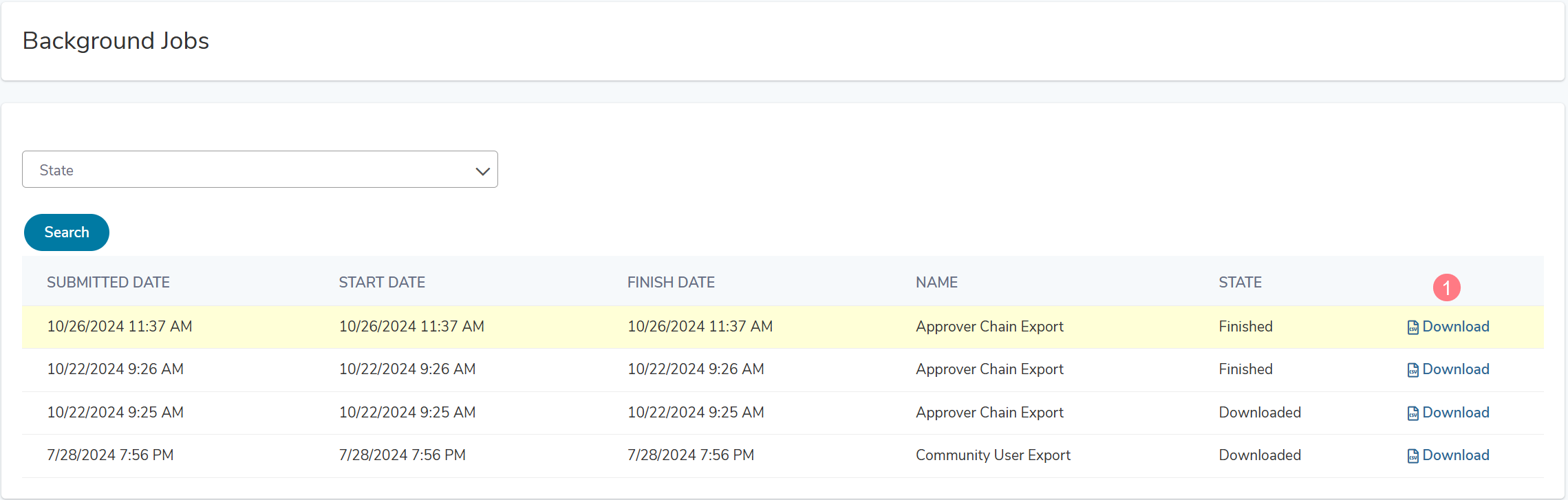Click start date 7/28/2024 7:56 PM

coord(402,455)
